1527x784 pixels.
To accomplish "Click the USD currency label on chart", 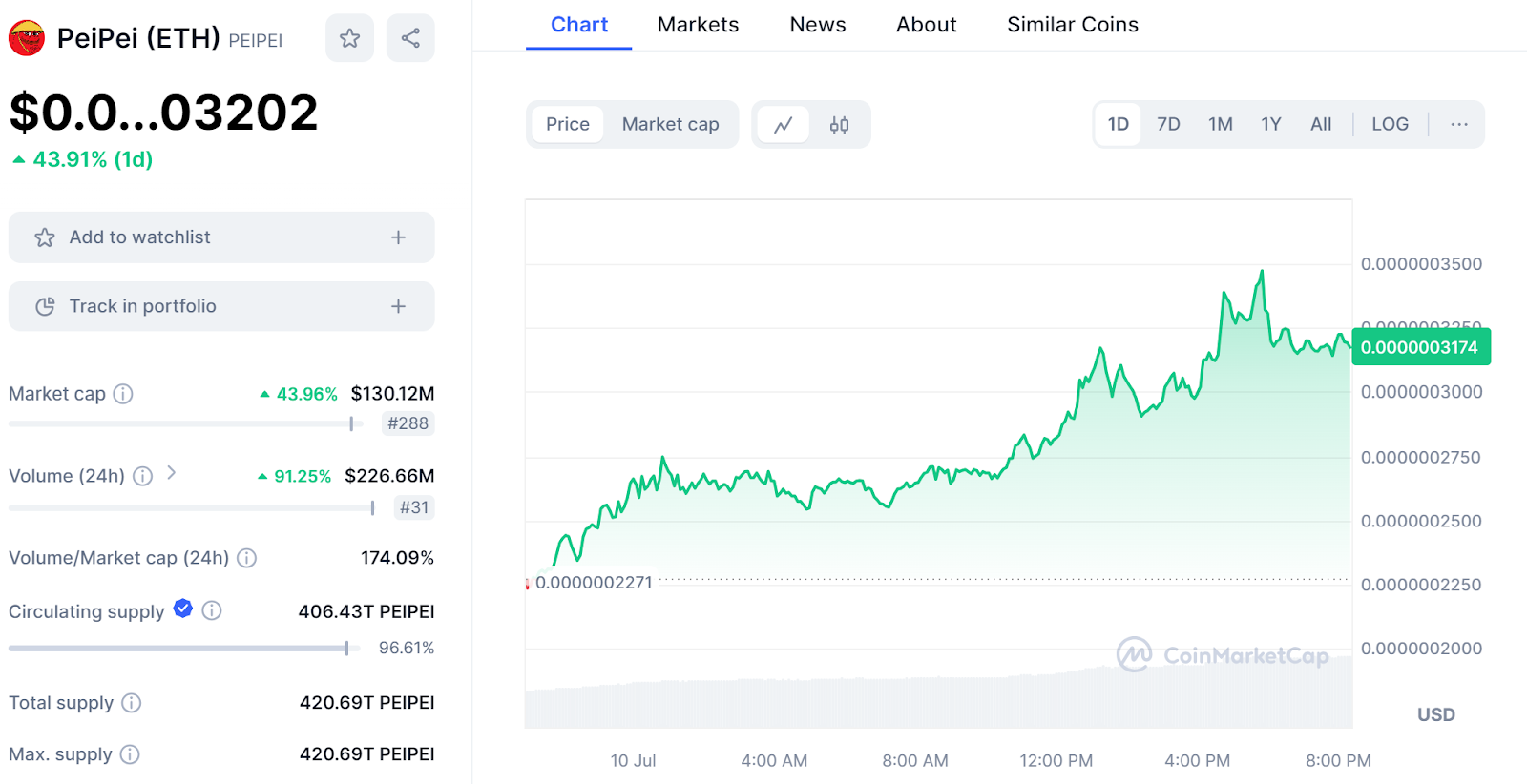I will pyautogui.click(x=1435, y=714).
